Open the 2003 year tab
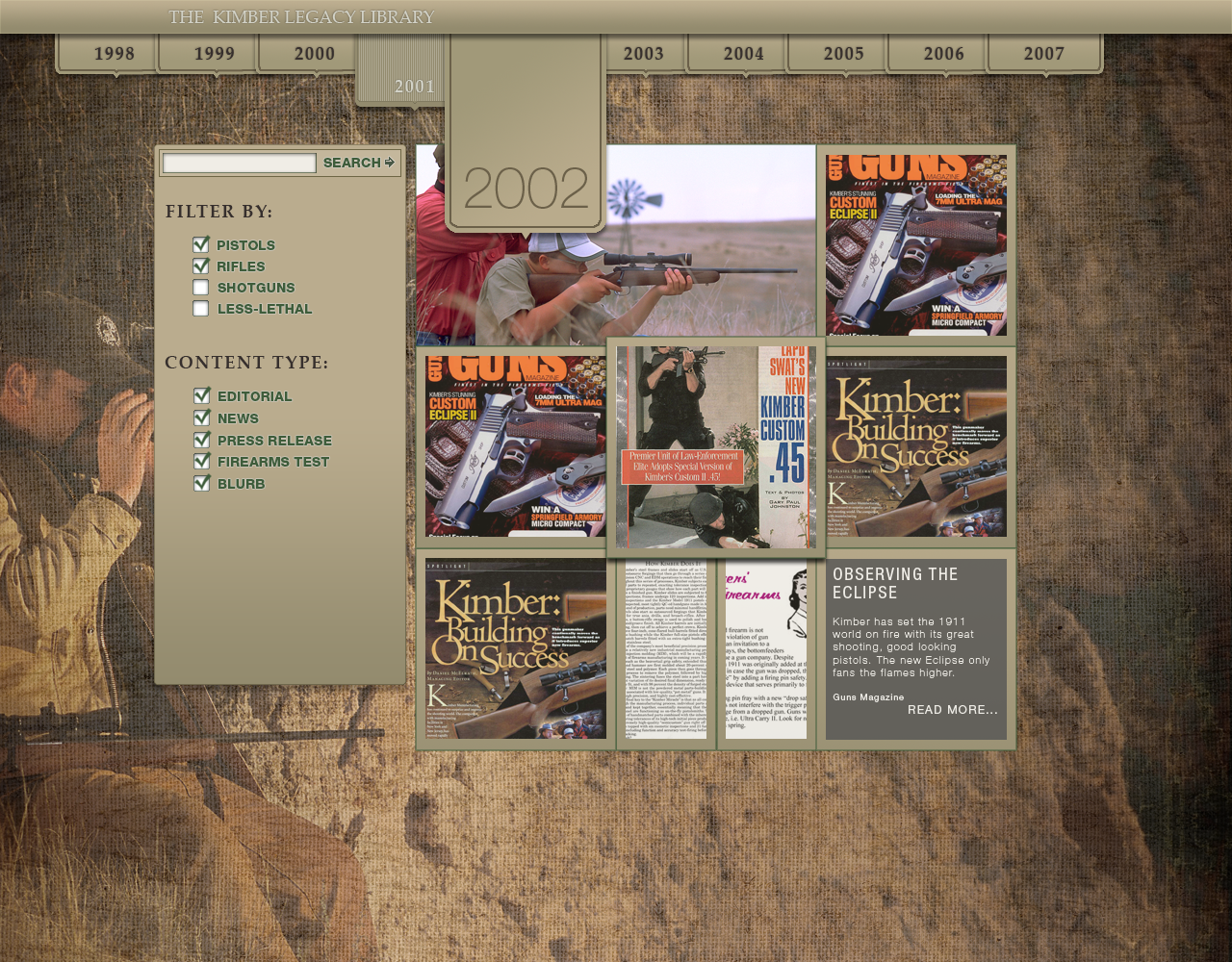 [x=645, y=54]
